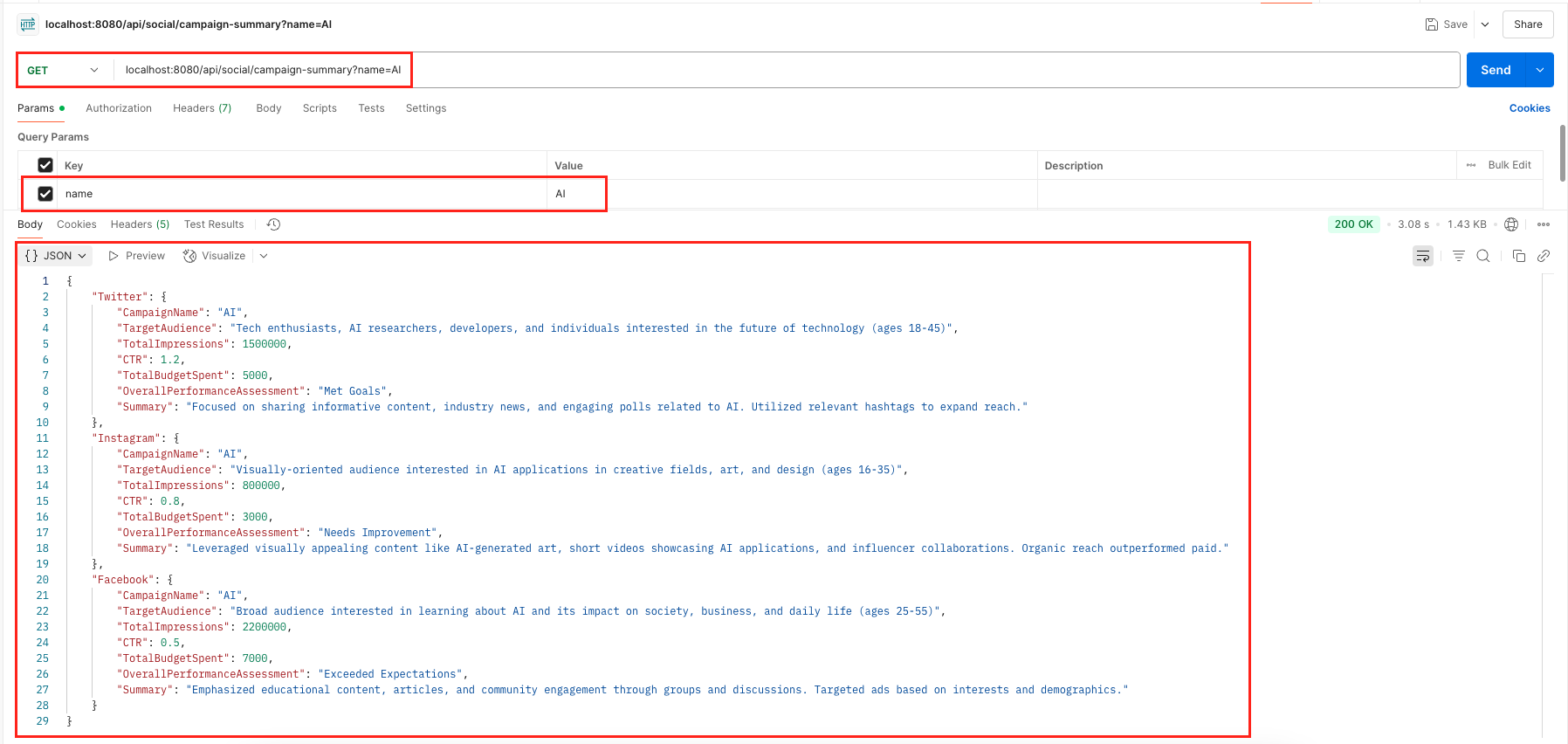This screenshot has height=744, width=1568.
Task: Expand the dropdown arrow next to Visualize
Action: click(x=264, y=256)
